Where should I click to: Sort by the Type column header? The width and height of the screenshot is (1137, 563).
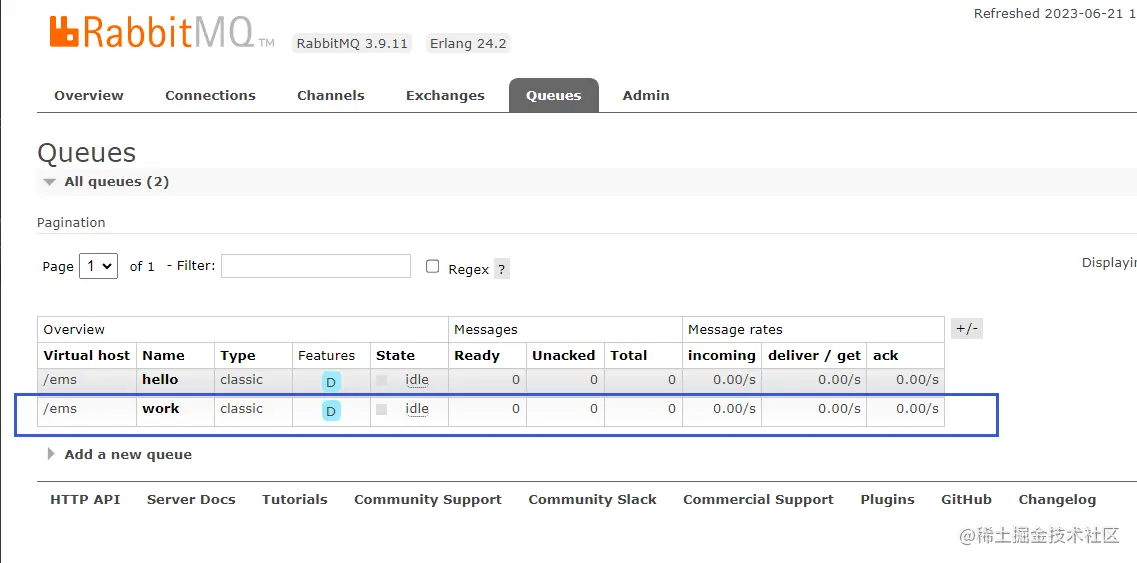[x=238, y=356]
